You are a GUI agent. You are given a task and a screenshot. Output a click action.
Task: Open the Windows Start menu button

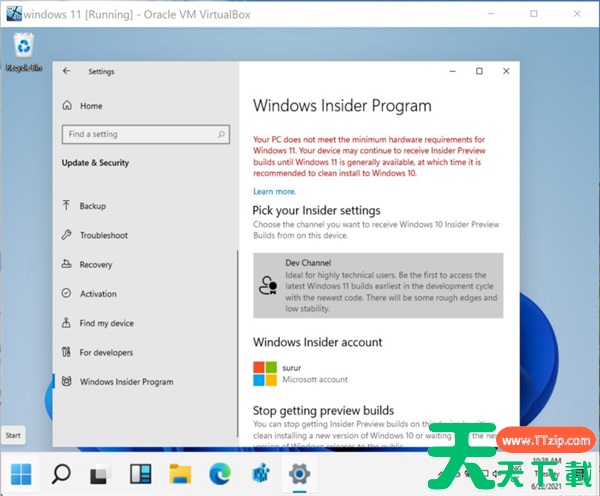click(x=21, y=474)
